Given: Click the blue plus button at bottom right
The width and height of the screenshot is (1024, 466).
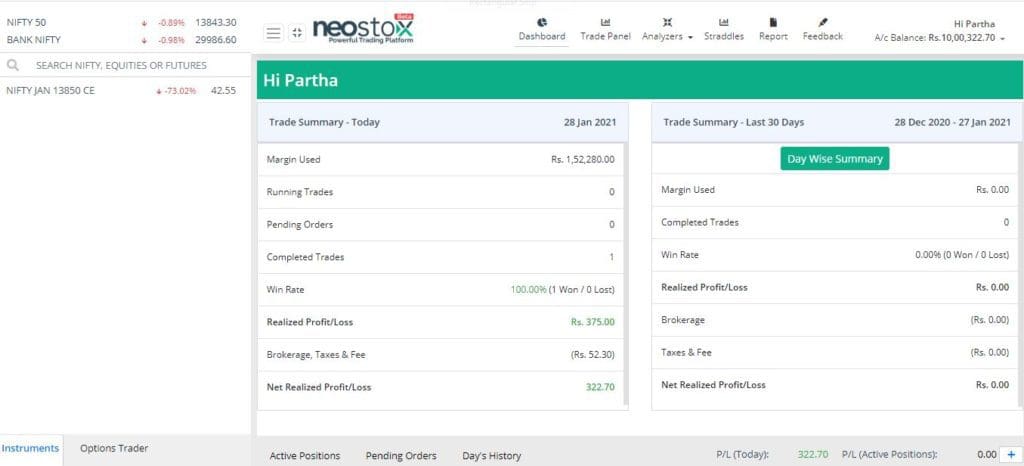Looking at the screenshot, I should click(1012, 454).
